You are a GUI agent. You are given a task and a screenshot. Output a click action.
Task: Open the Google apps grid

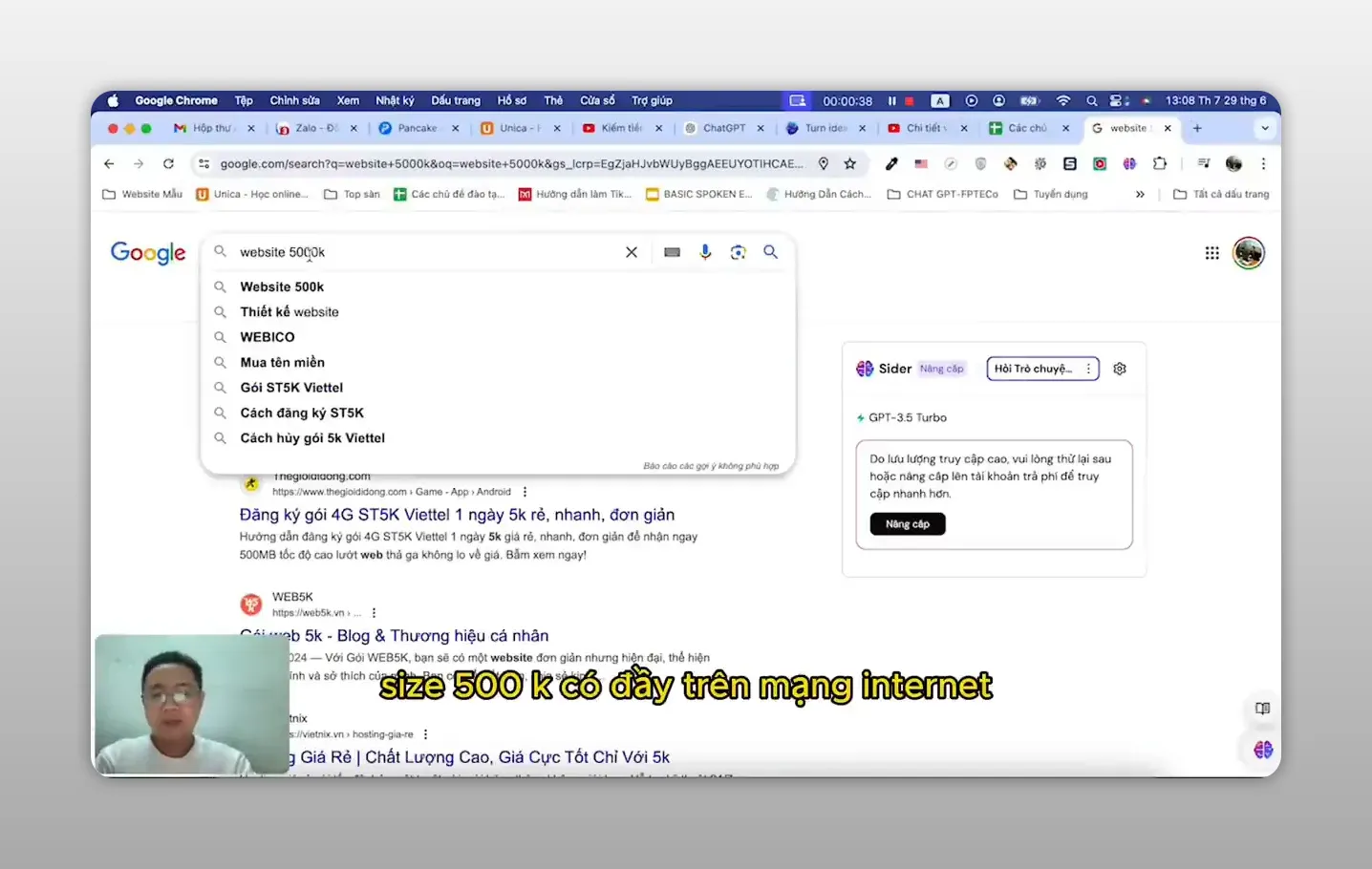point(1211,253)
